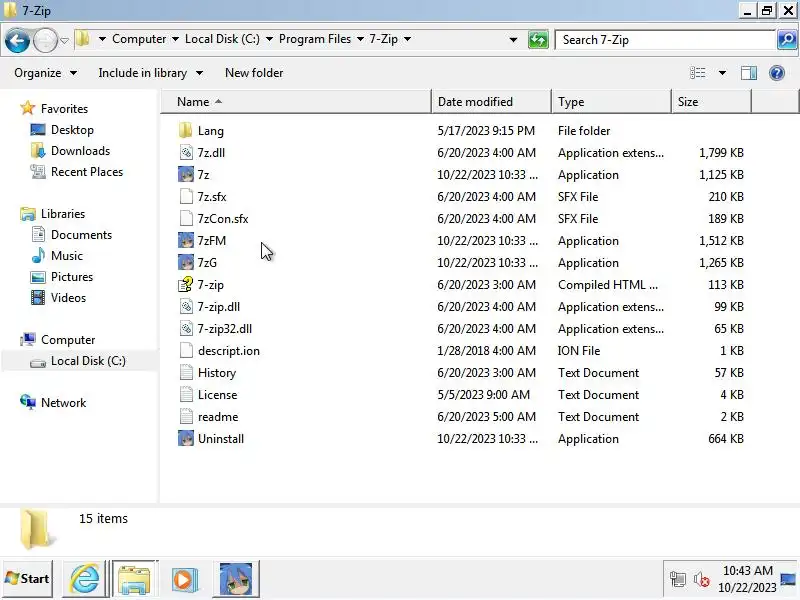Select the 7-zip compiled HTML help icon
The image size is (800, 600).
point(186,284)
